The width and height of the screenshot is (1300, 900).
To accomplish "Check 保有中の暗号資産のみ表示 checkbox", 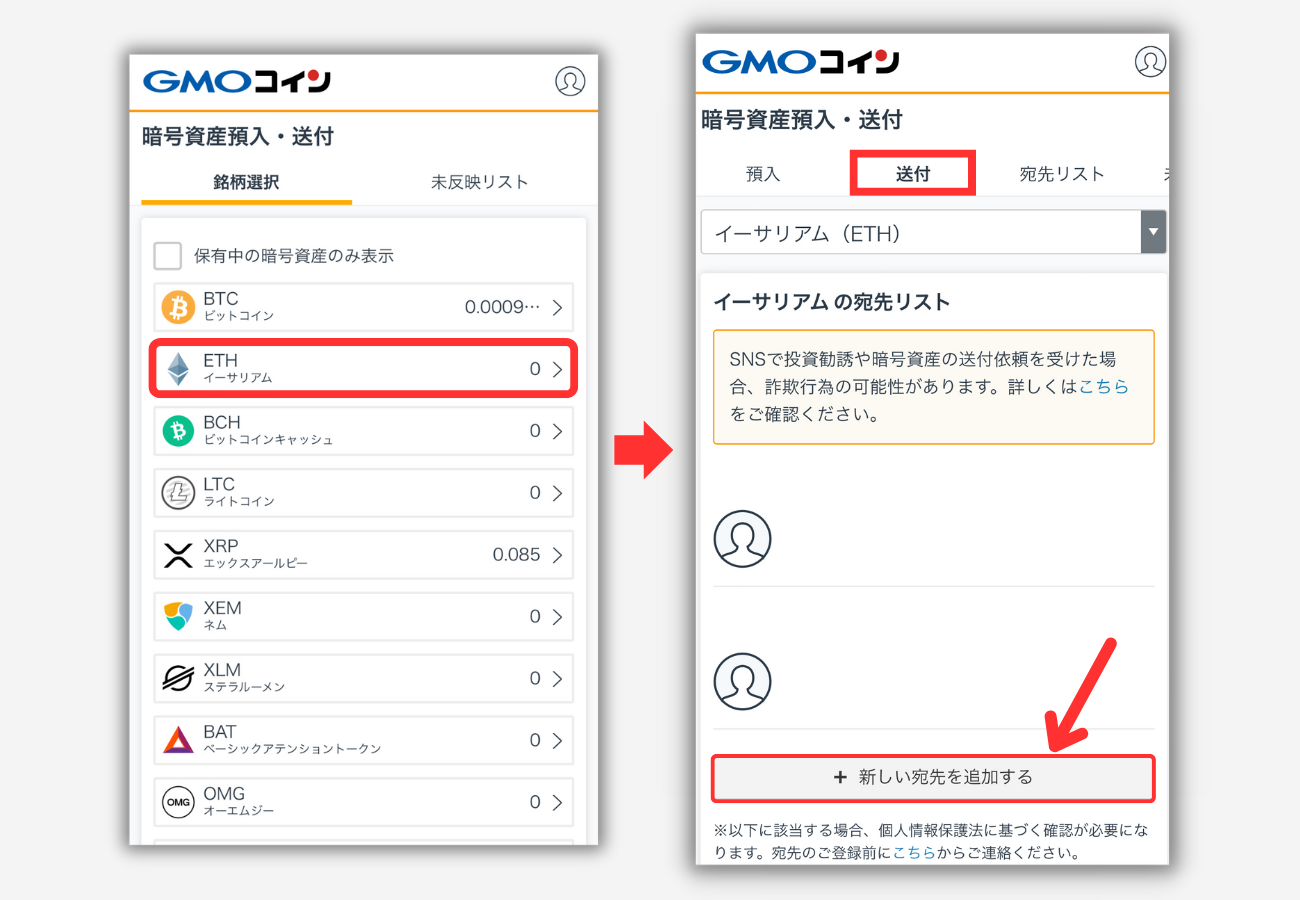I will point(167,256).
